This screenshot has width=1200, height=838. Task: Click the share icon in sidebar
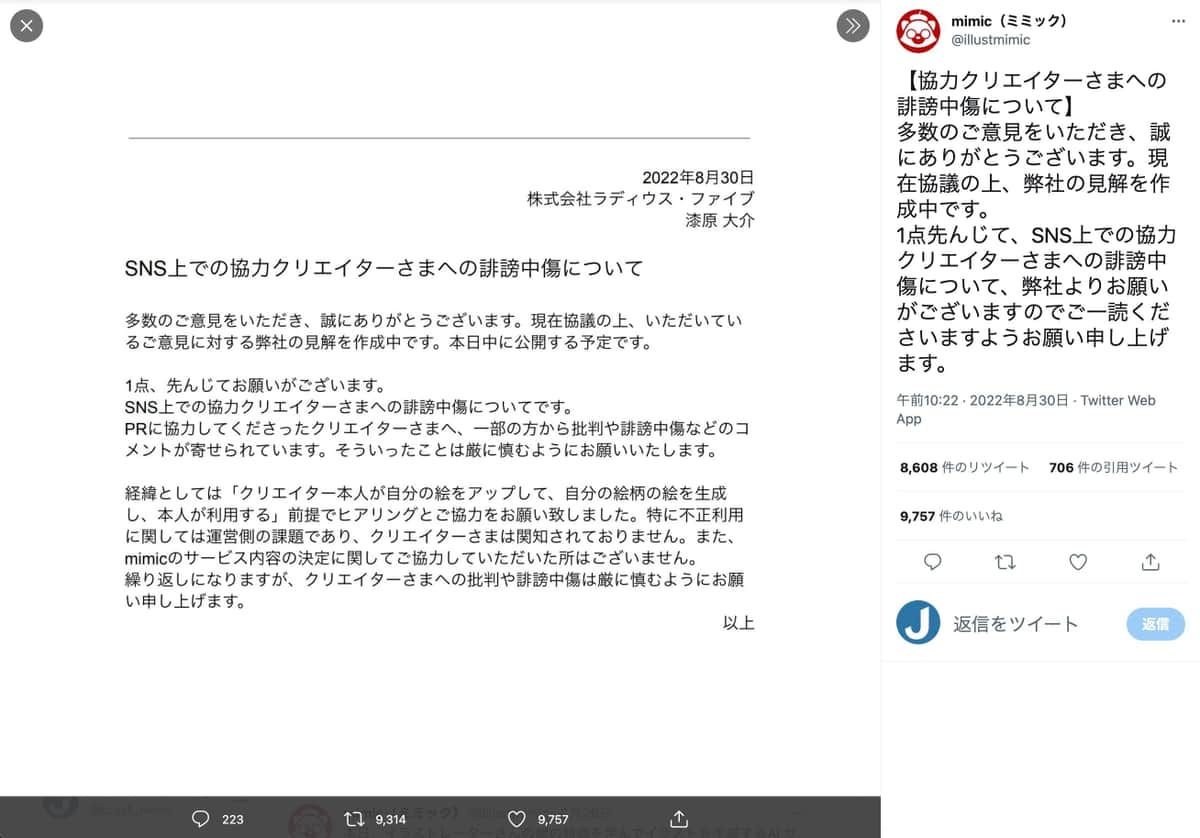(1150, 562)
